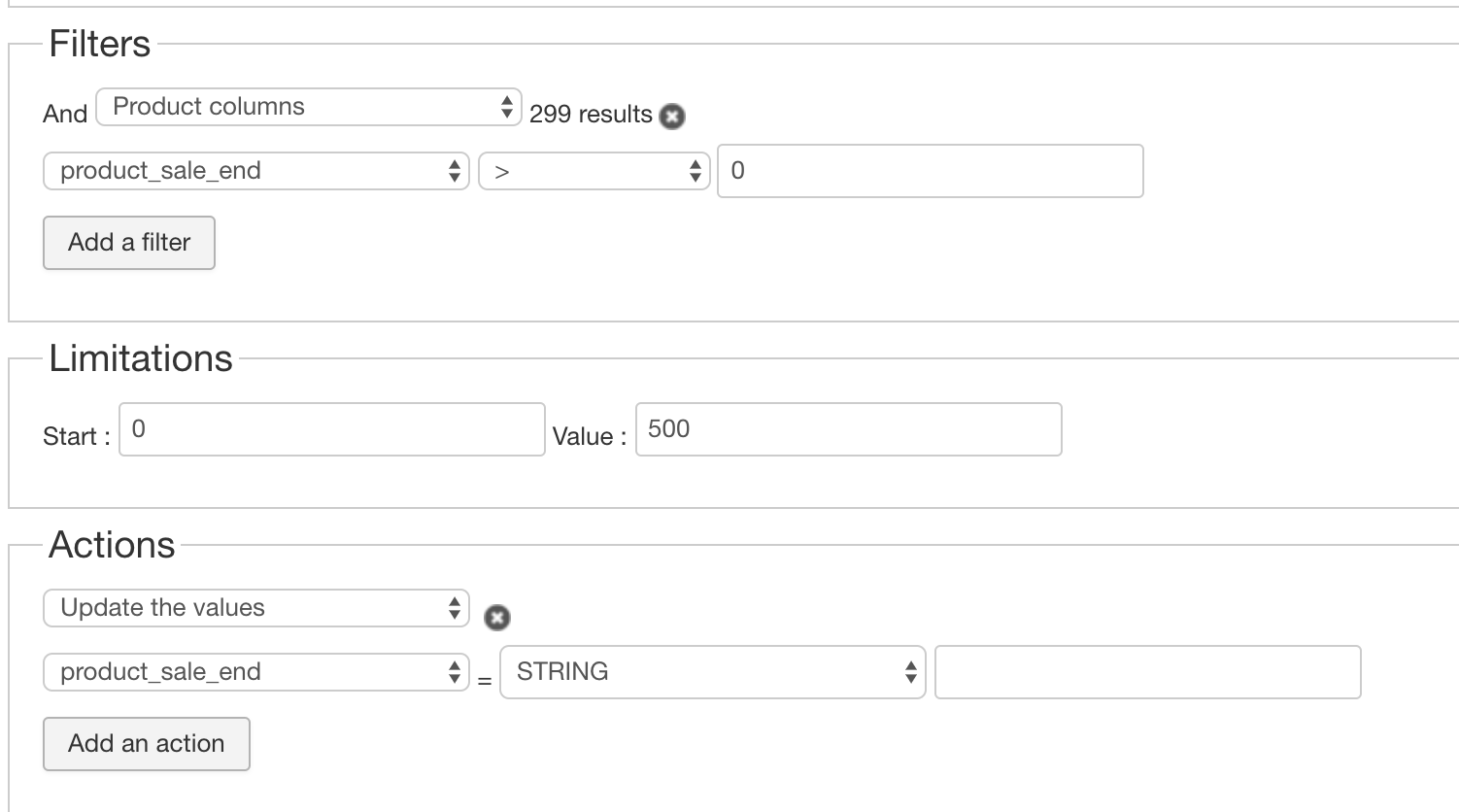Viewport: 1459px width, 812px height.
Task: Open the STRING type dropdown
Action: (712, 672)
